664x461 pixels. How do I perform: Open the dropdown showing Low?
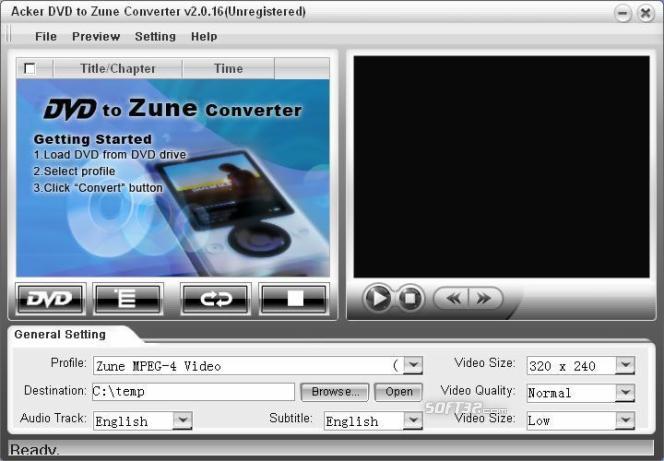pos(625,421)
